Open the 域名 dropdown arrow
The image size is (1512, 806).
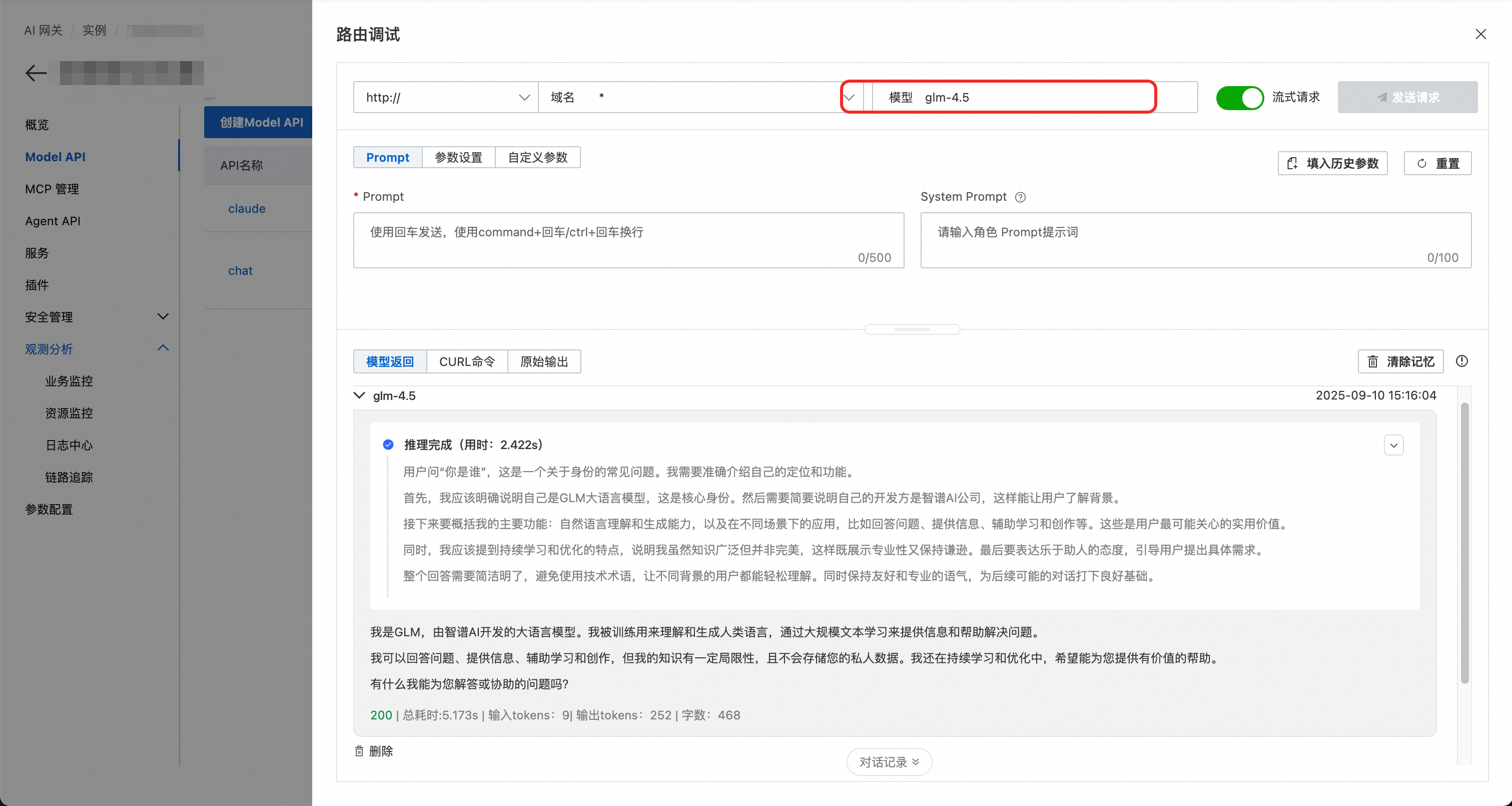click(x=850, y=98)
